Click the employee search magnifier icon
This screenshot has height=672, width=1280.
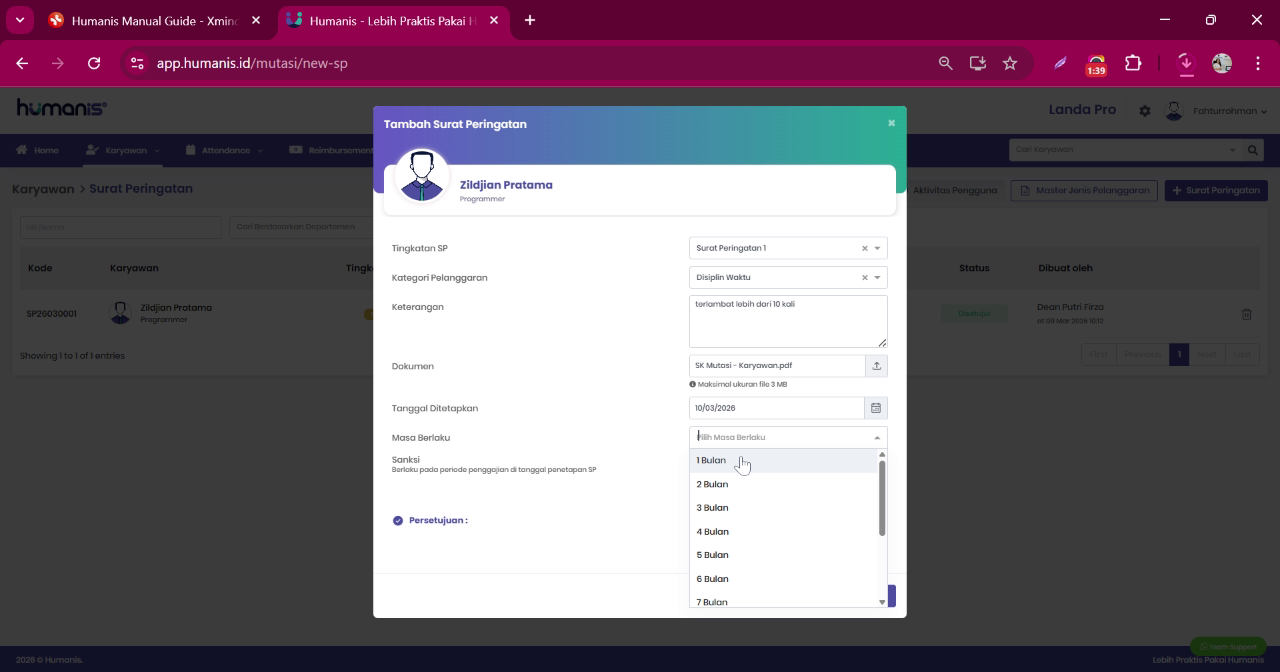coord(1253,150)
